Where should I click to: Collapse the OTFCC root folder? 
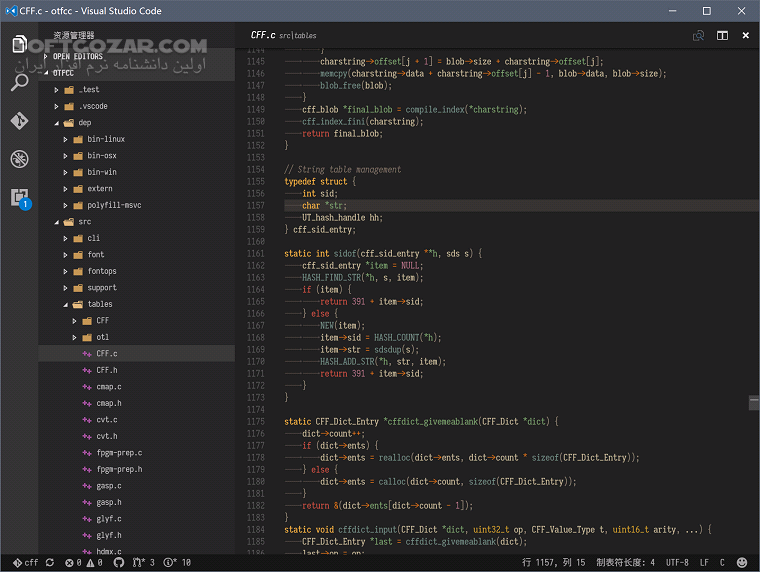(137, 73)
